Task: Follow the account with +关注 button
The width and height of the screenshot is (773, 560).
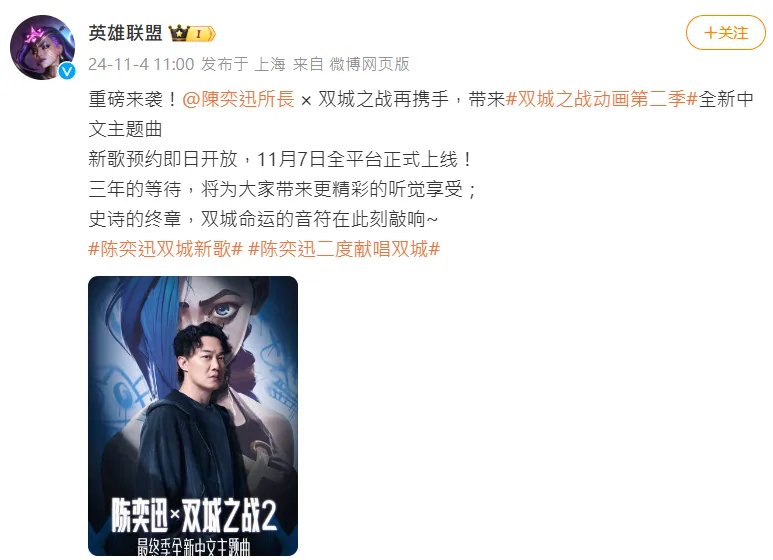Action: click(726, 33)
